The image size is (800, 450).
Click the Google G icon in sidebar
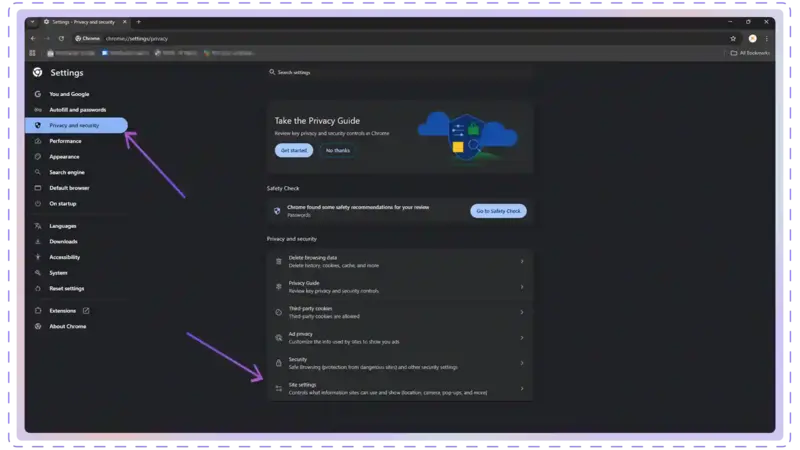click(x=38, y=94)
